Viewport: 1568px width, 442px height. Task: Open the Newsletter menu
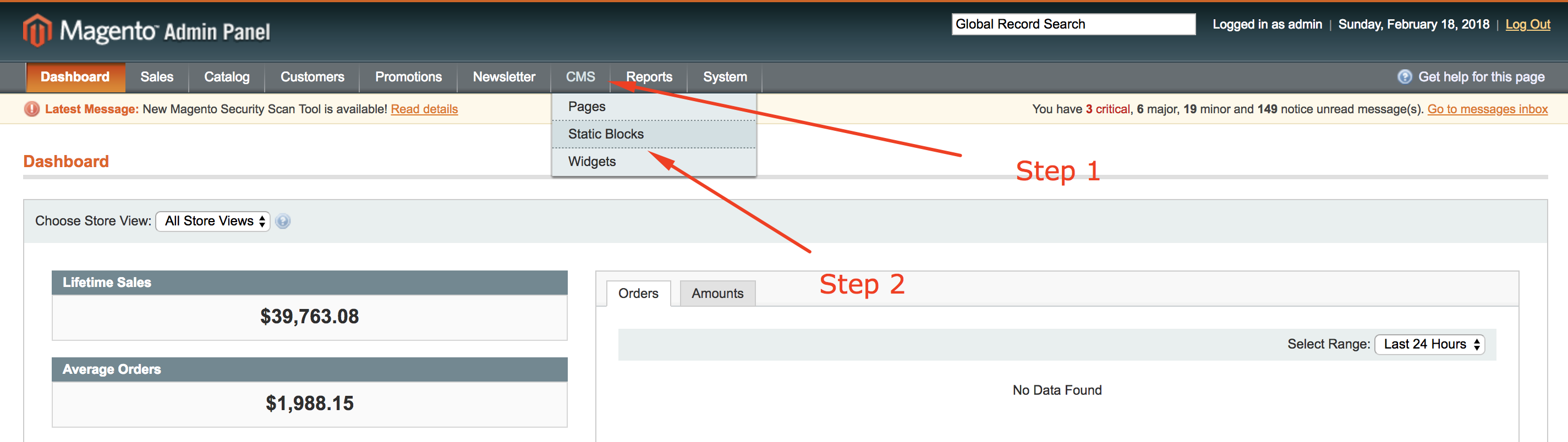[504, 77]
